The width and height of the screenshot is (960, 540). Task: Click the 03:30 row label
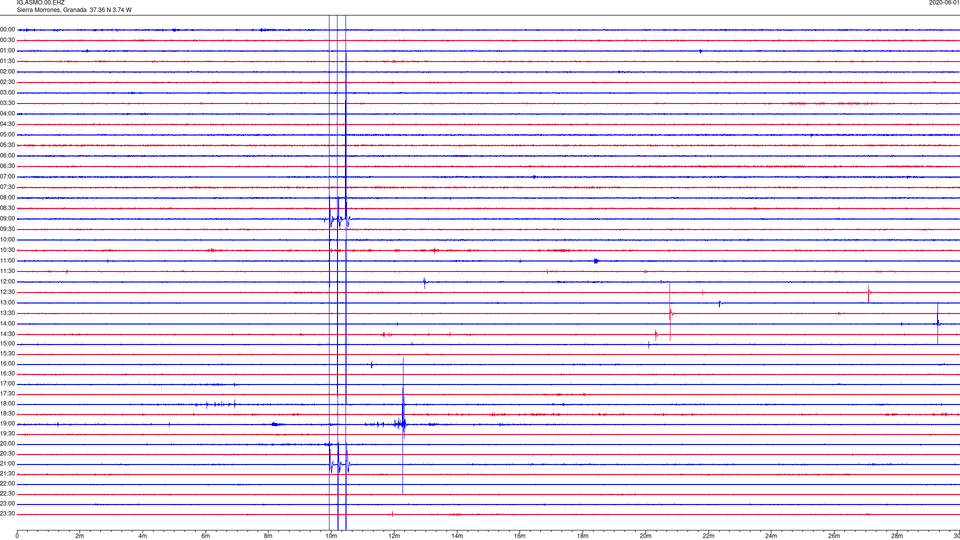[7, 103]
